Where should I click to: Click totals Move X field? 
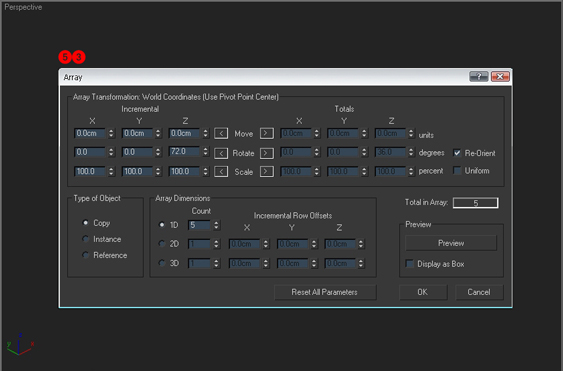click(296, 133)
